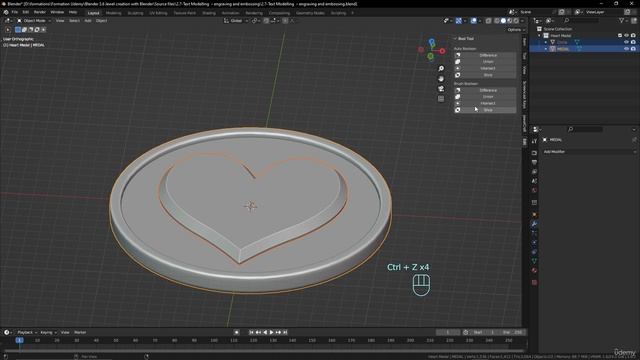Open the Object properties orange square tab
The width and height of the screenshot is (640, 360).
click(x=534, y=214)
